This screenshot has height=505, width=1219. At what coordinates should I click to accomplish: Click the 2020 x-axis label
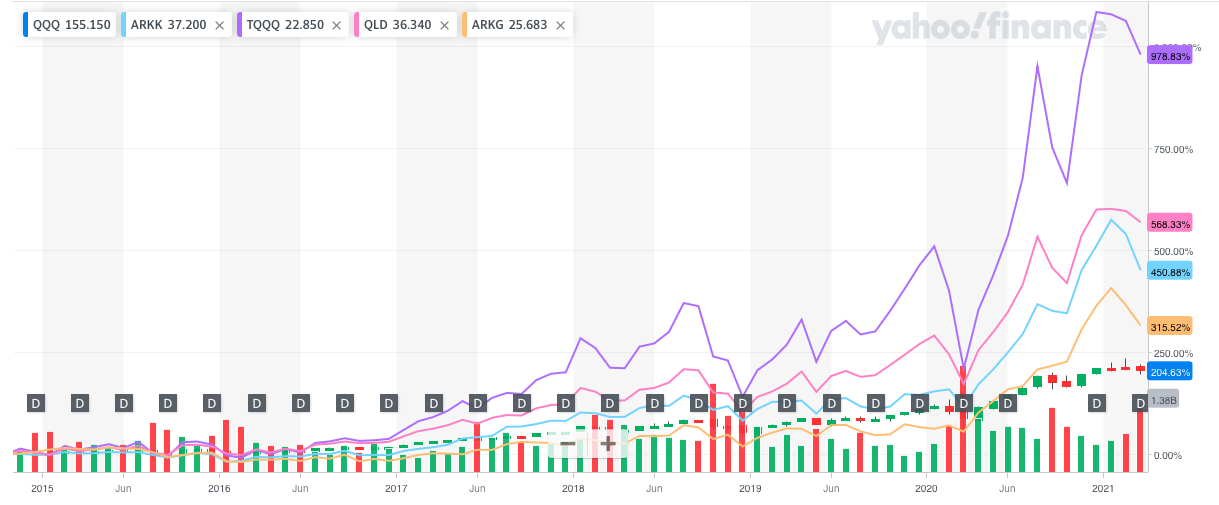[926, 488]
